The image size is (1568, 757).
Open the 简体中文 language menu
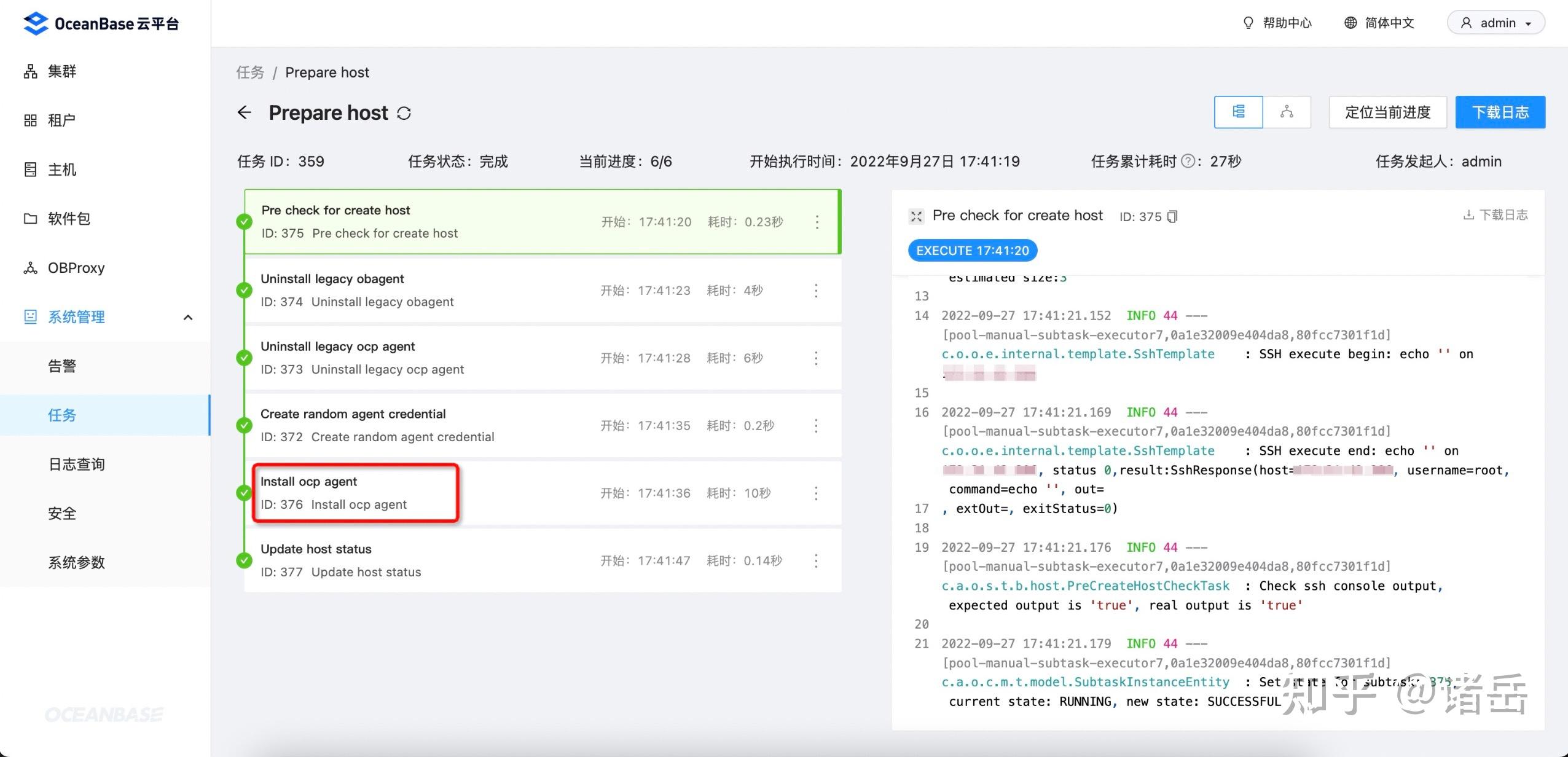pyautogui.click(x=1378, y=23)
